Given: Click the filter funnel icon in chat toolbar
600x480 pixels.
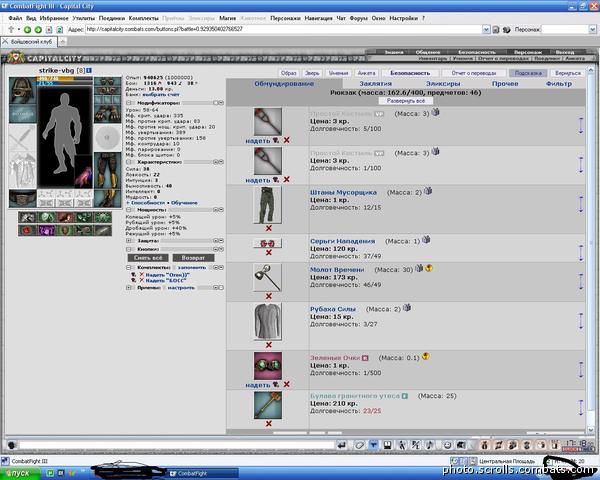Looking at the screenshot, I should (x=373, y=445).
